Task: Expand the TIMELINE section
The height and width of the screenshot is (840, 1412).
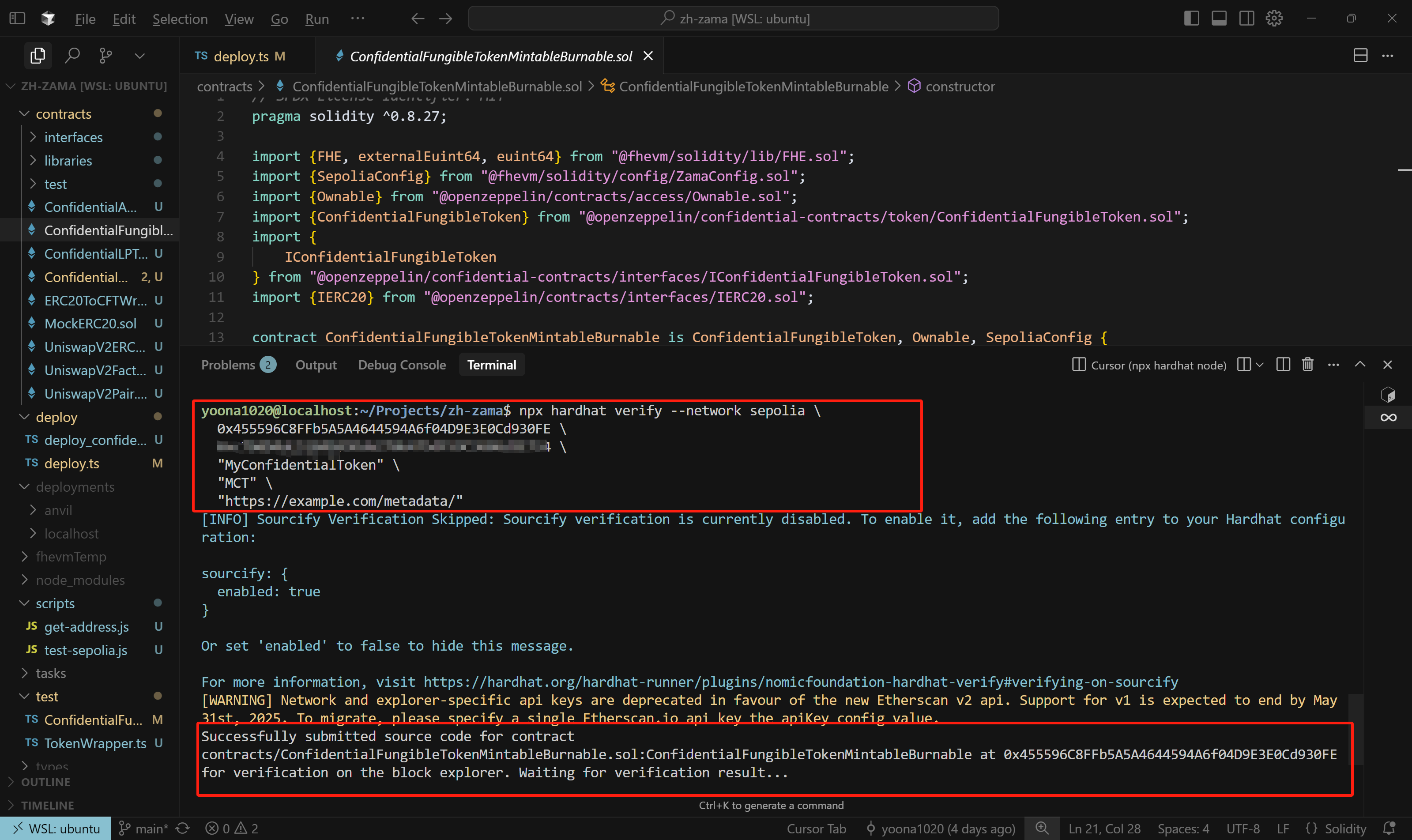Action: (x=90, y=805)
